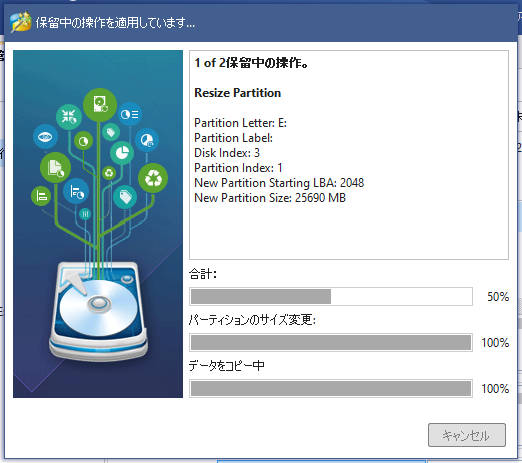
Task: Click the wizard app icon in the title bar
Action: tap(21, 22)
